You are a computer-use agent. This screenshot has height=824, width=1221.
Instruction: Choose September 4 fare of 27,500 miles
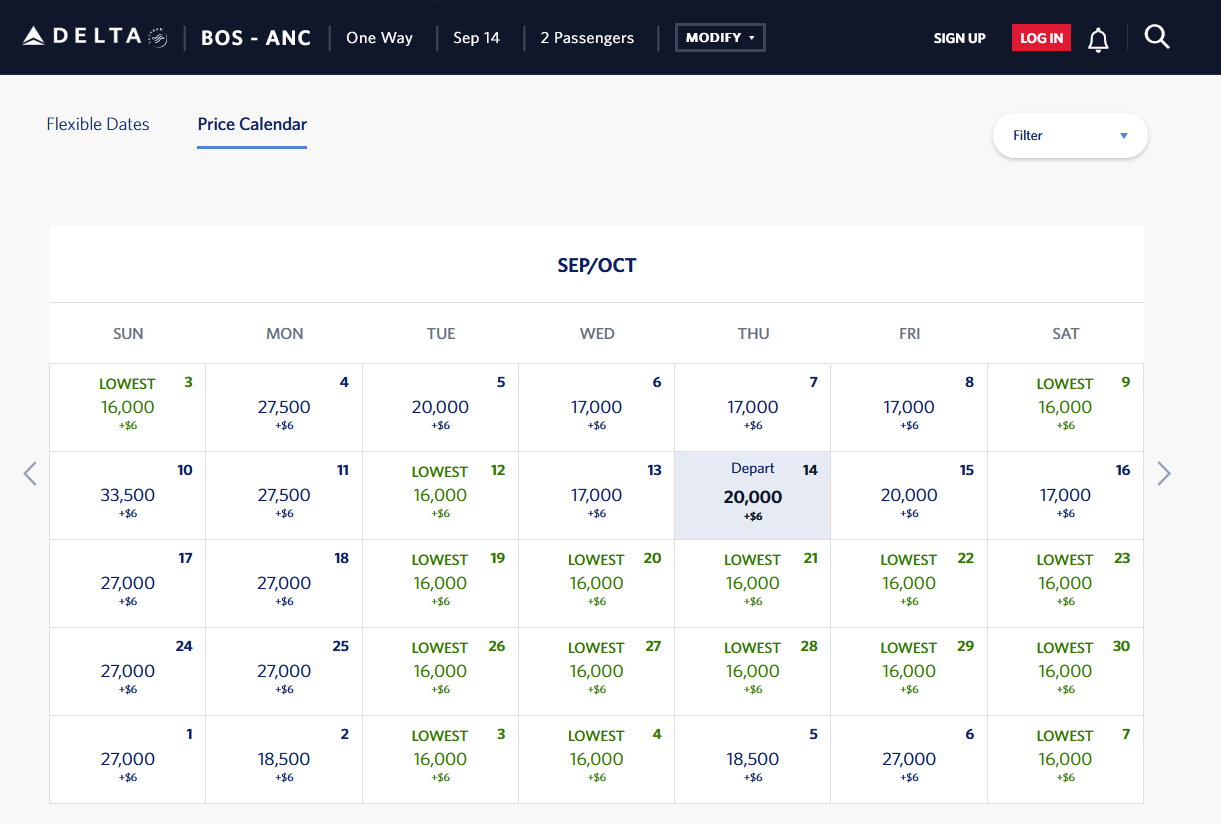pyautogui.click(x=284, y=408)
